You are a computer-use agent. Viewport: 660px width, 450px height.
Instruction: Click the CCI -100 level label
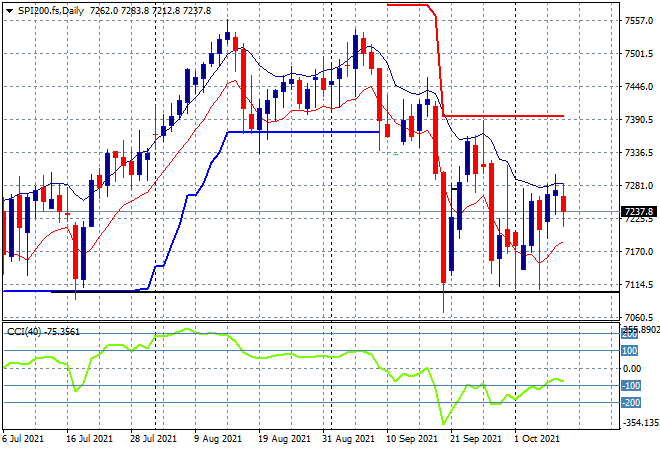pos(631,386)
